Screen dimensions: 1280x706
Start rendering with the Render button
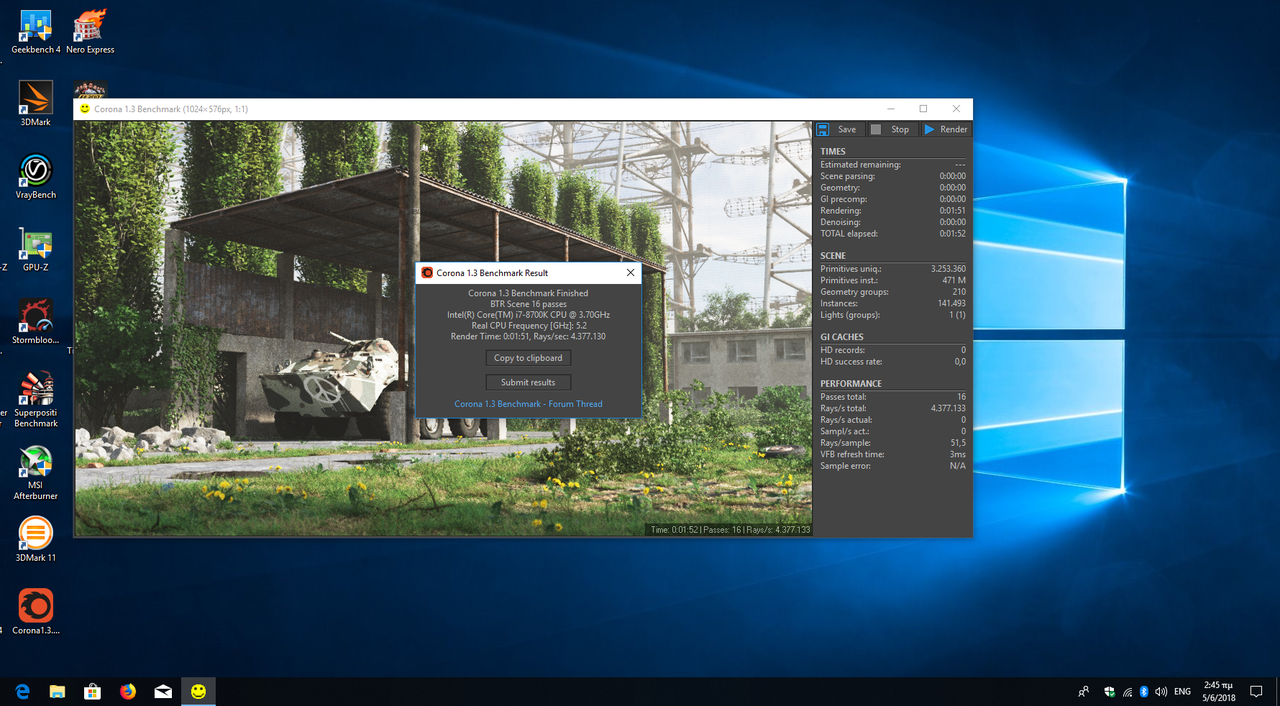(x=945, y=130)
